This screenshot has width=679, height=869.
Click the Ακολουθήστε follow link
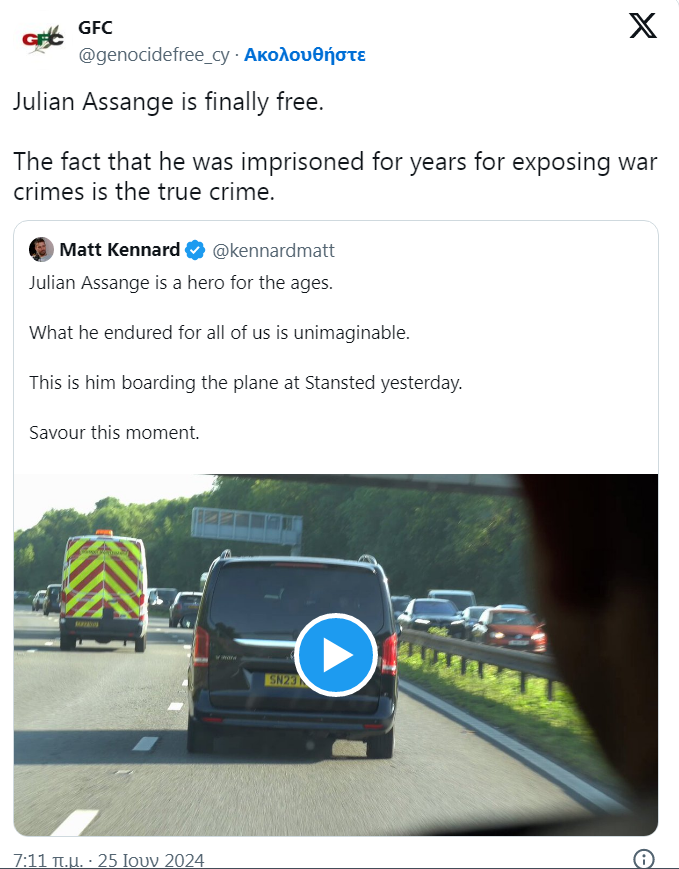(304, 55)
